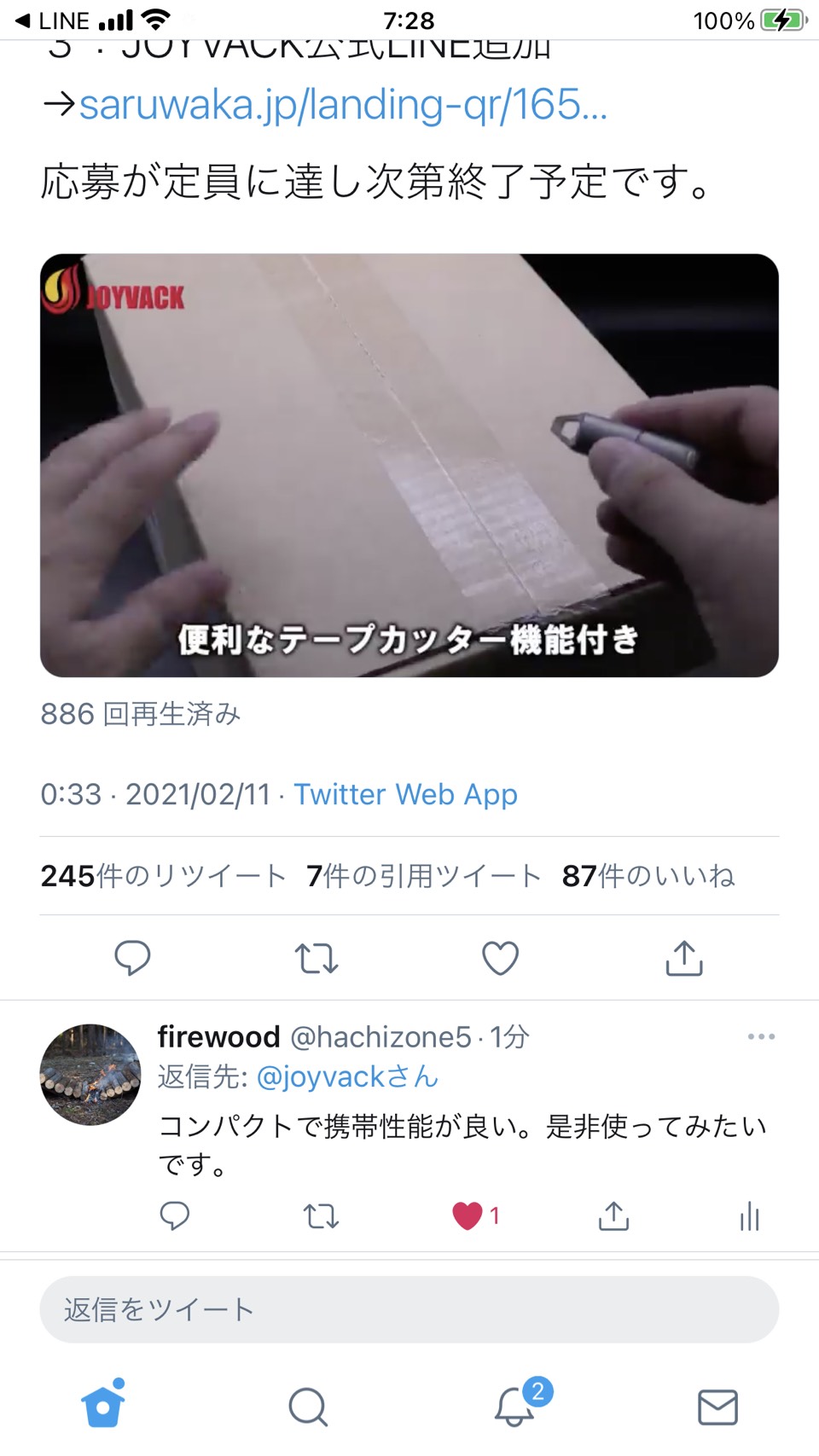View the 7 quote tweets list
819x1456 pixels.
[x=424, y=876]
